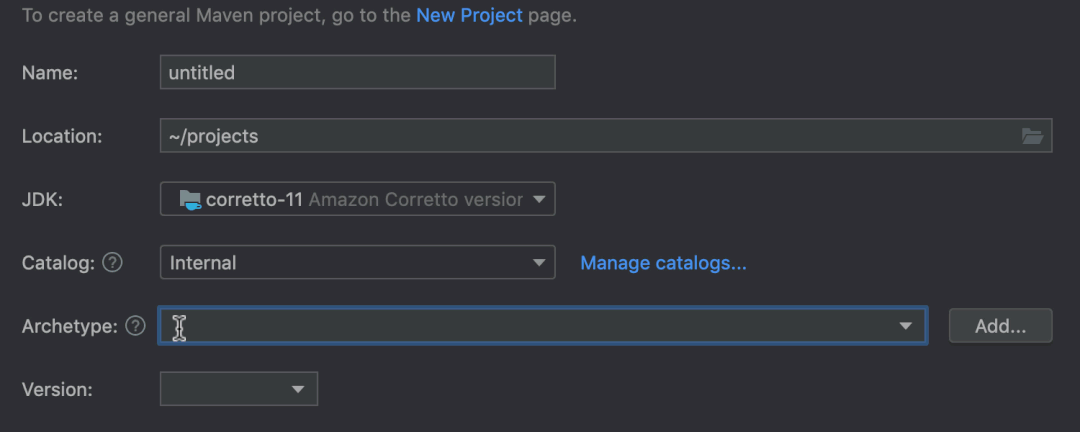Open the Archetype dropdown arrow
This screenshot has height=432, width=1080.
click(x=906, y=326)
